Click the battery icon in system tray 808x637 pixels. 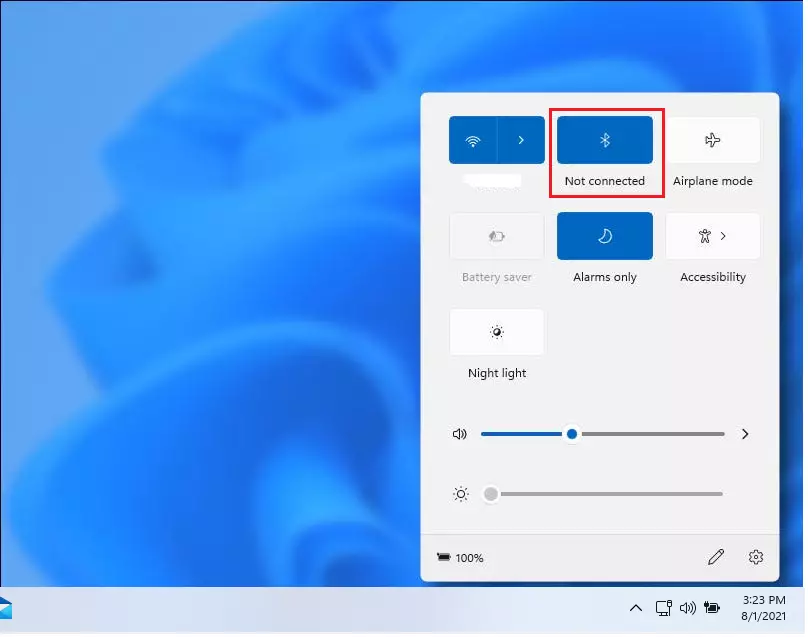712,608
